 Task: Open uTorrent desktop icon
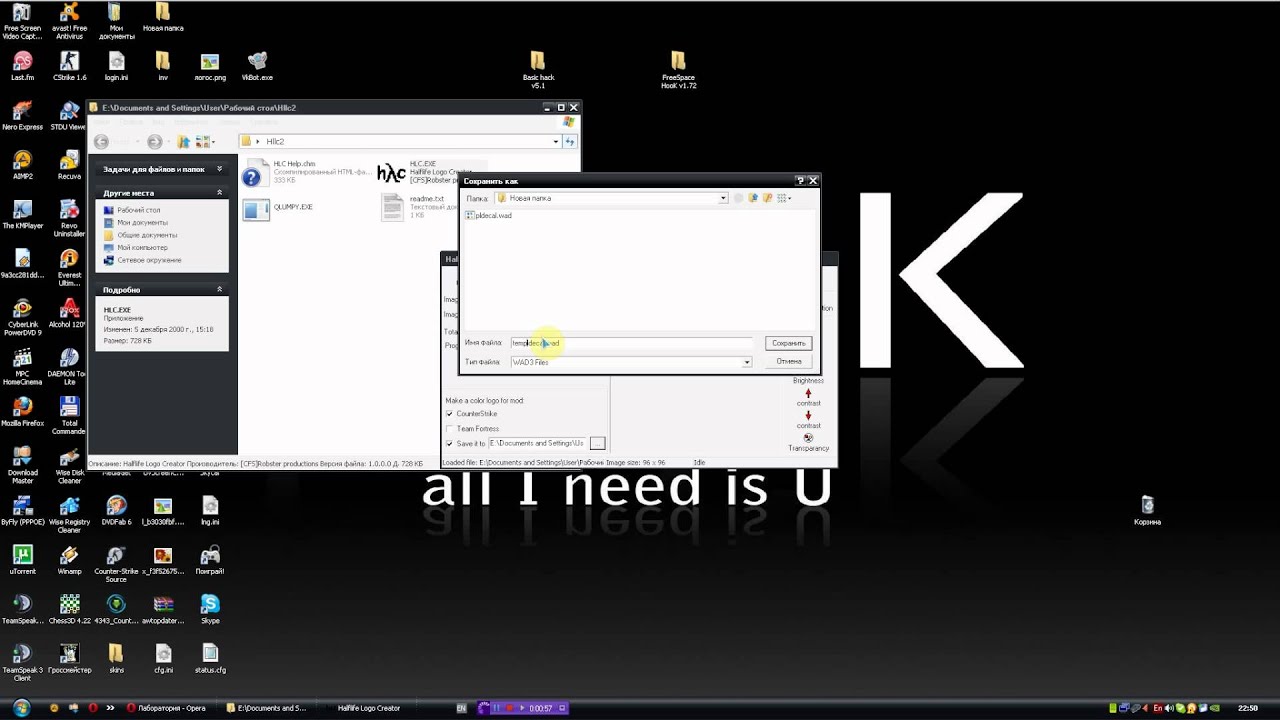(23, 558)
